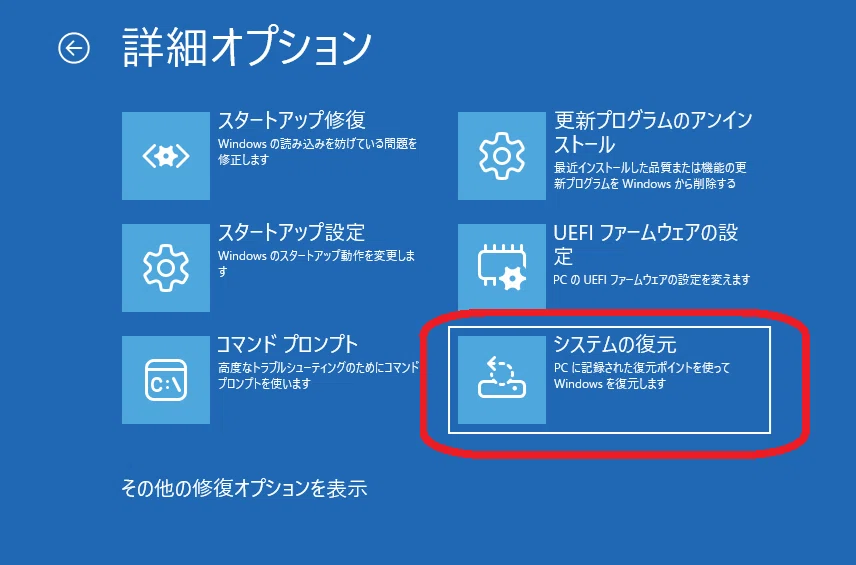The image size is (856, 565).
Task: Open the コマンド プロンプト C:\ icon
Action: [166, 380]
